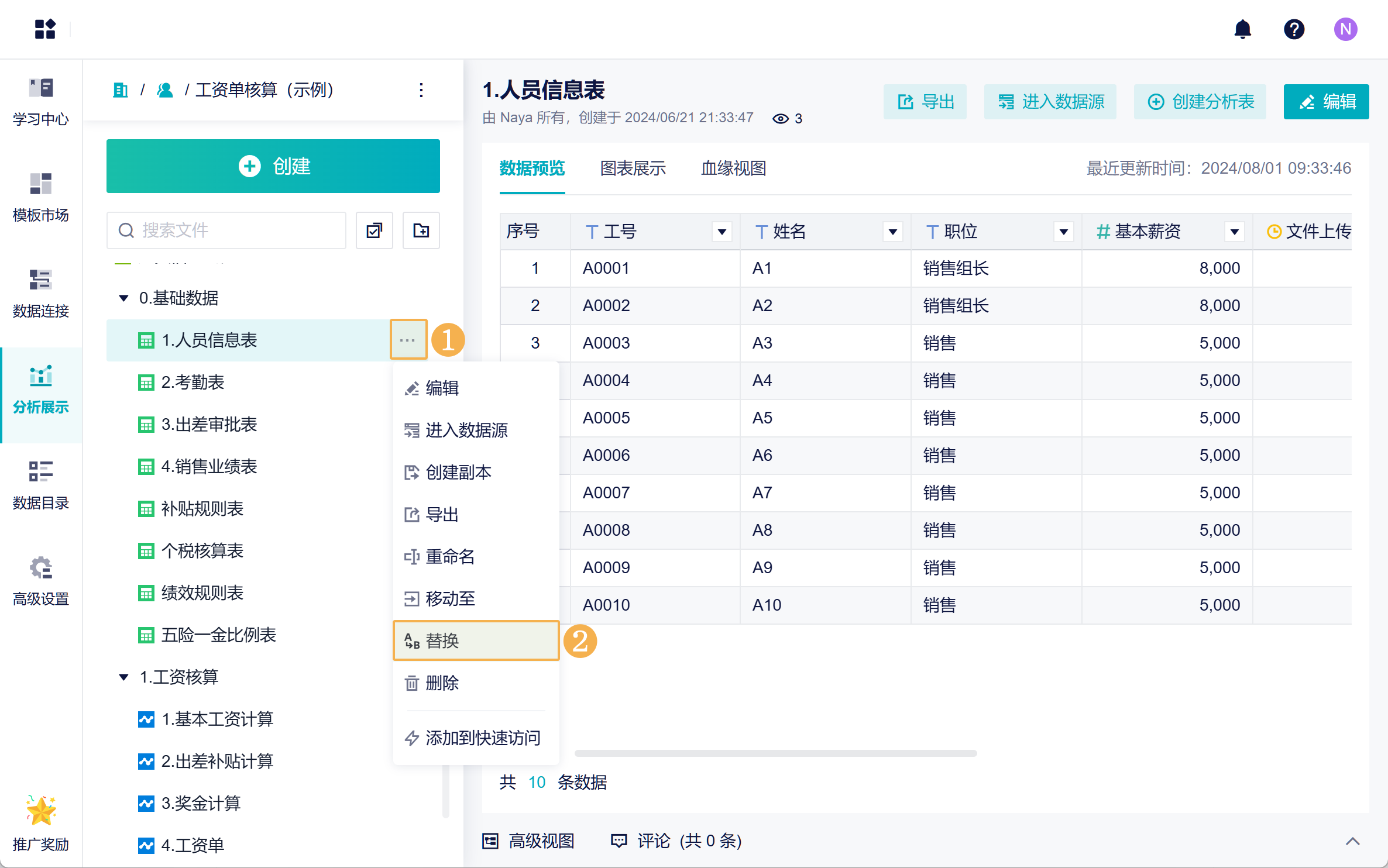Open the app grid logo icon

[45, 29]
